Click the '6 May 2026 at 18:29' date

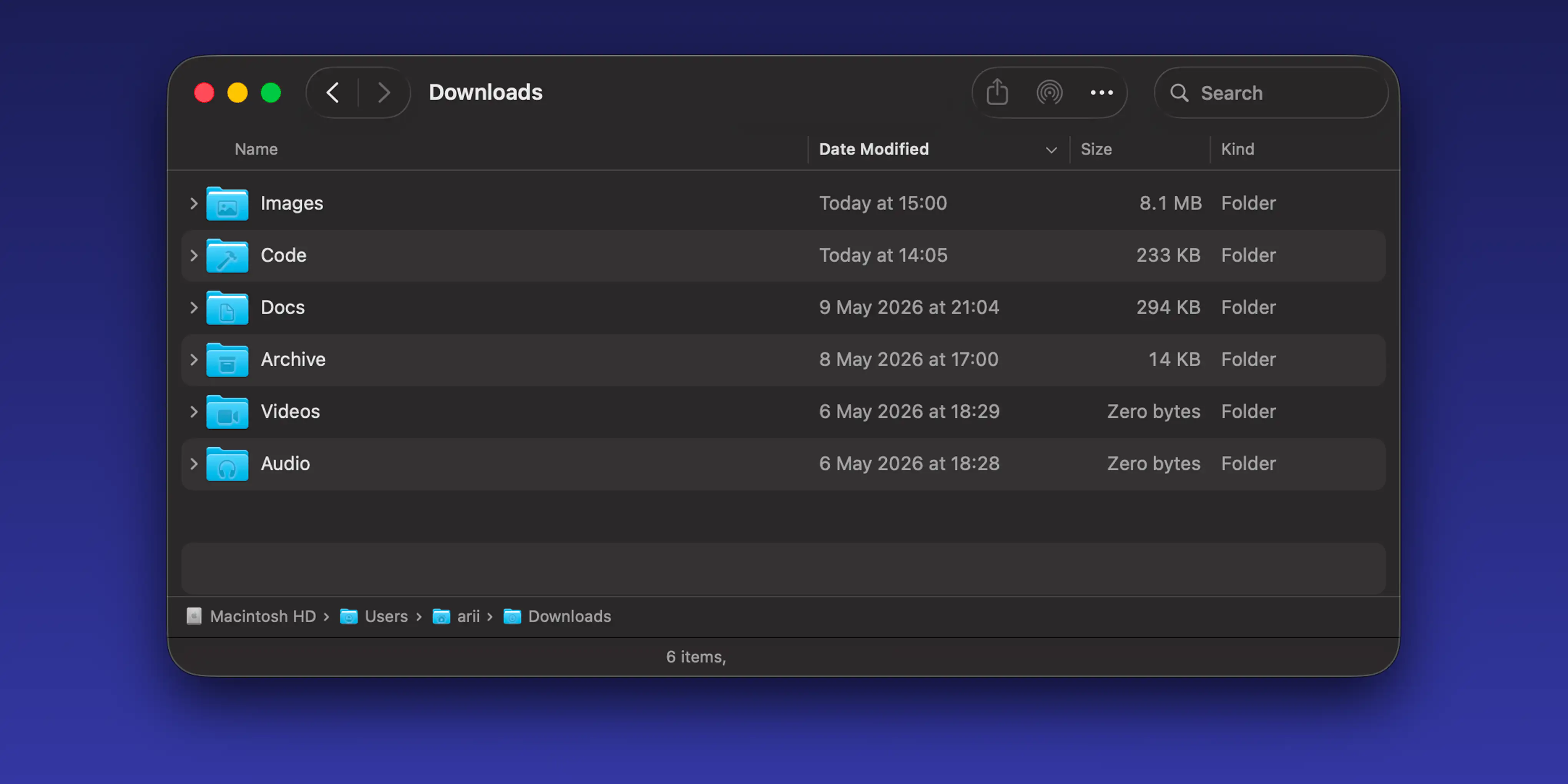point(909,412)
